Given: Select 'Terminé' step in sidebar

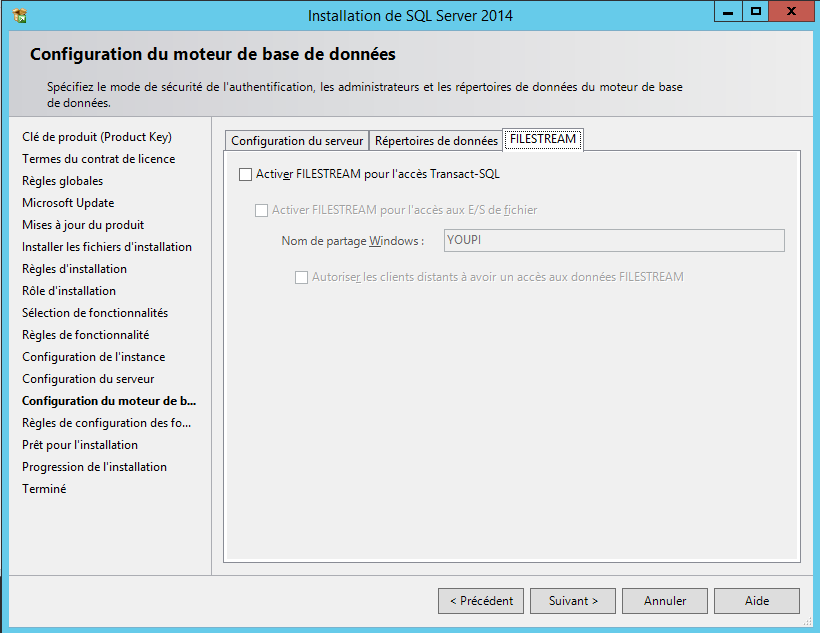Looking at the screenshot, I should [x=44, y=489].
